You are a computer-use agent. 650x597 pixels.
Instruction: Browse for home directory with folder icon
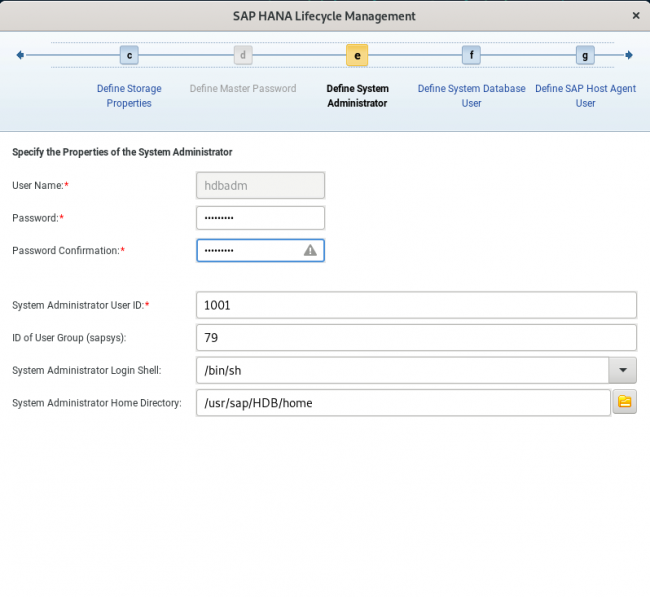click(x=625, y=402)
